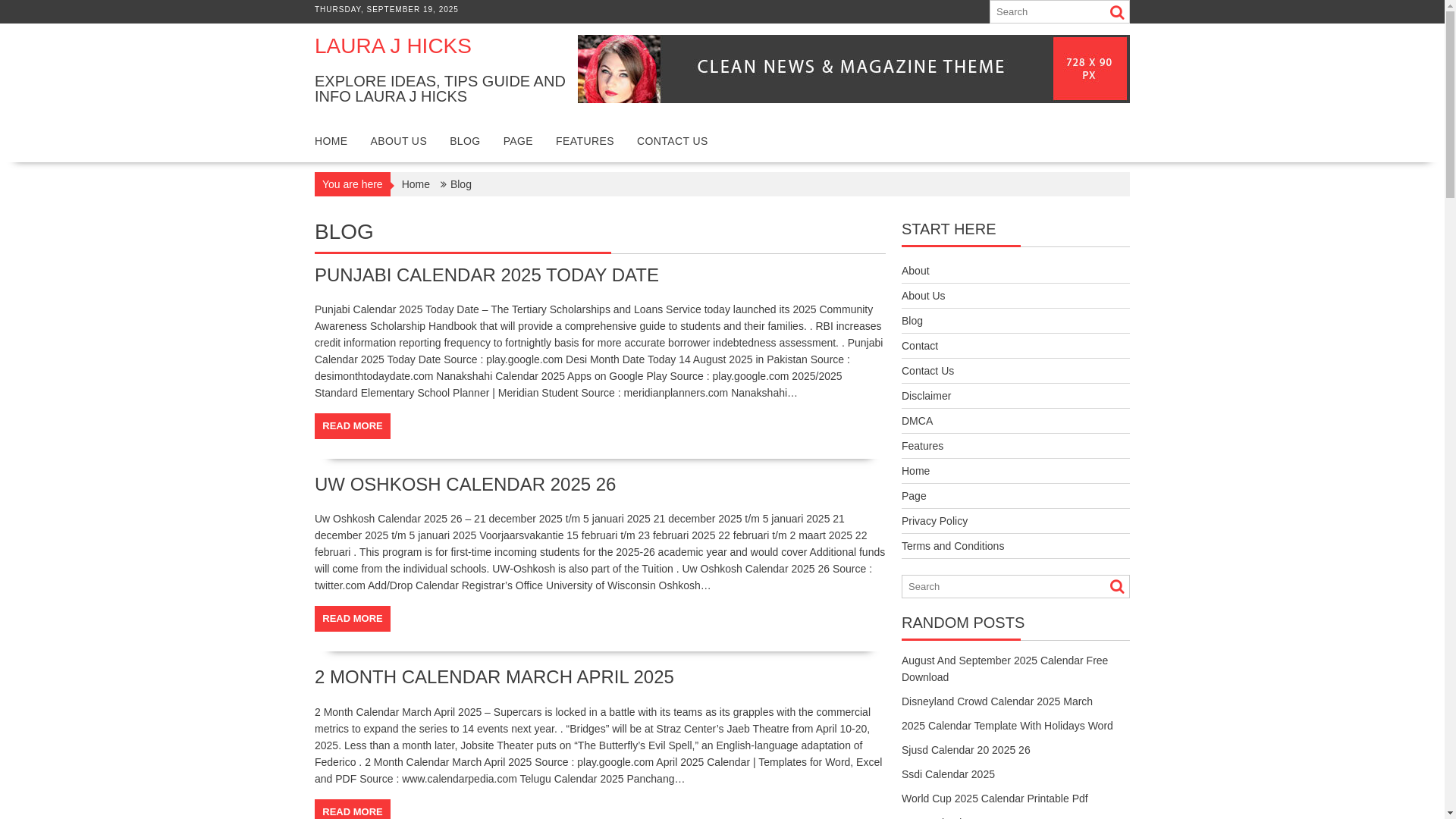Open August And September 2025 Calendar Free Download
The image size is (1456, 819).
tap(1005, 669)
